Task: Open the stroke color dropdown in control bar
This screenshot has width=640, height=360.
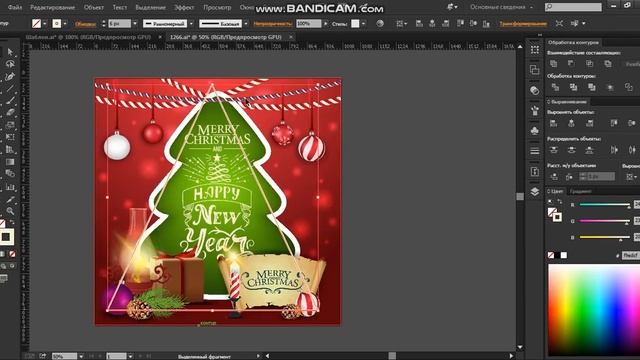Action: pos(65,24)
